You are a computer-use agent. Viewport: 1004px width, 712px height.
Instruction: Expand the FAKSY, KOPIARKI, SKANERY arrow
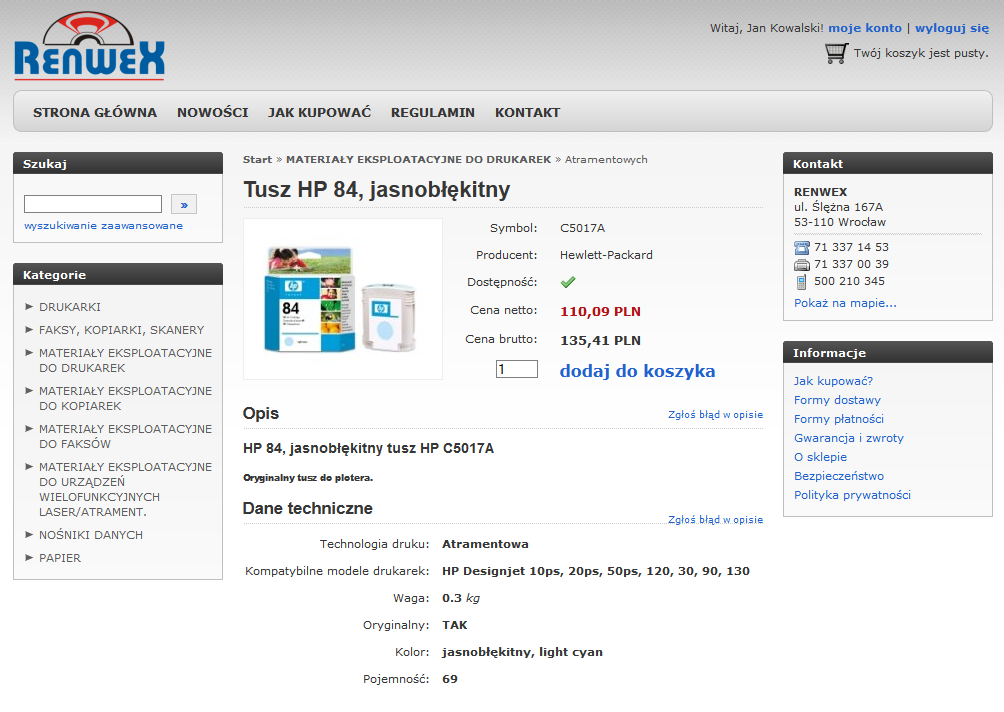pyautogui.click(x=29, y=330)
